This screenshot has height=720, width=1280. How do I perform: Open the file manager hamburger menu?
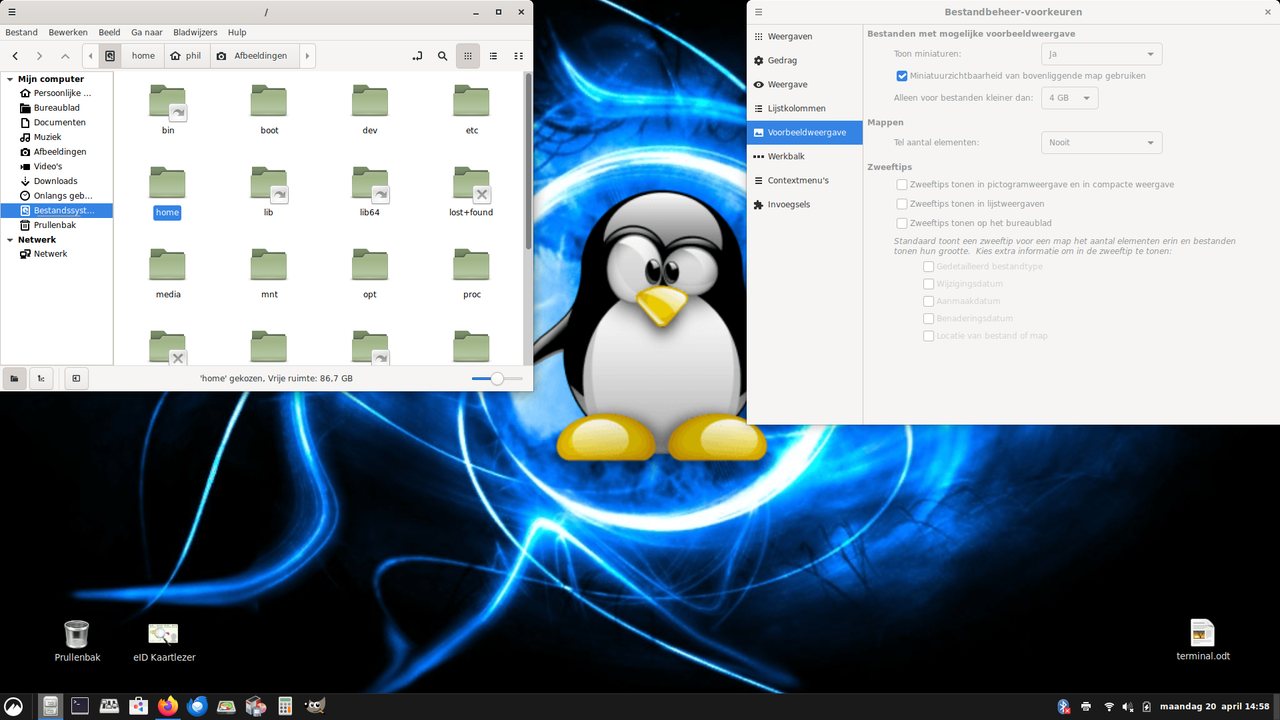[12, 12]
